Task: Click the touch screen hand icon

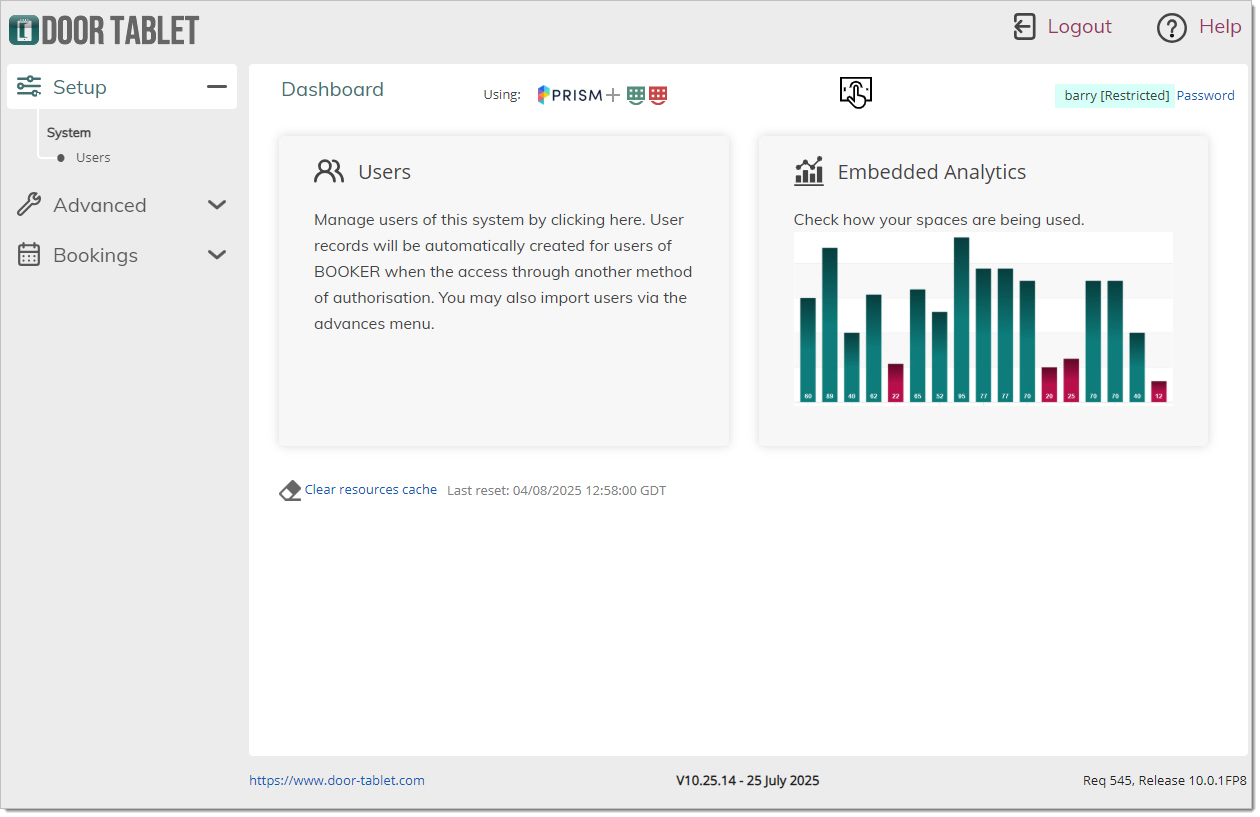Action: (855, 92)
